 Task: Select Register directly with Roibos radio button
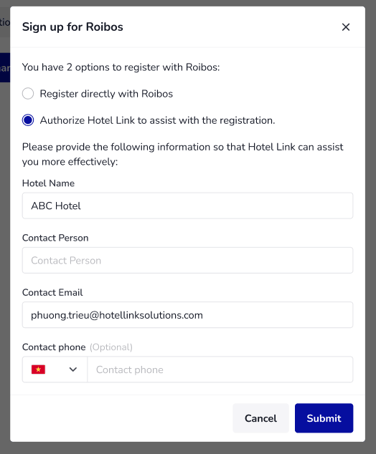click(x=28, y=94)
